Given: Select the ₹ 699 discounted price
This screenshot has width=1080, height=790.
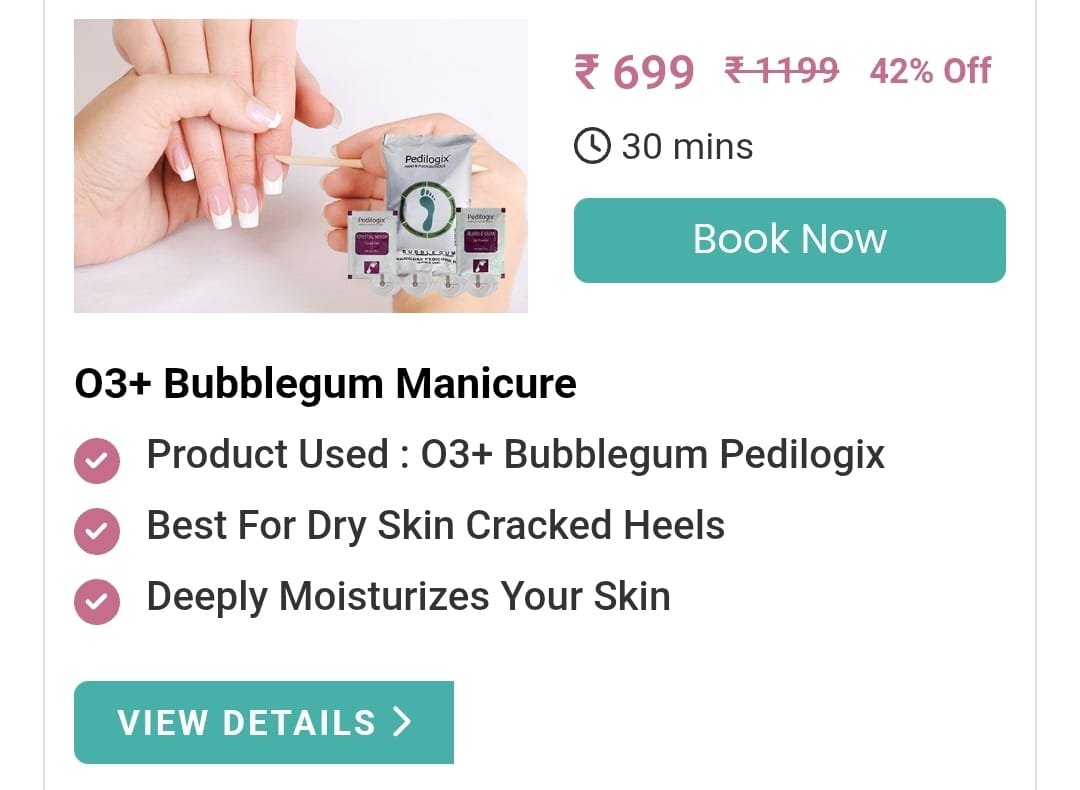Looking at the screenshot, I should (x=634, y=72).
